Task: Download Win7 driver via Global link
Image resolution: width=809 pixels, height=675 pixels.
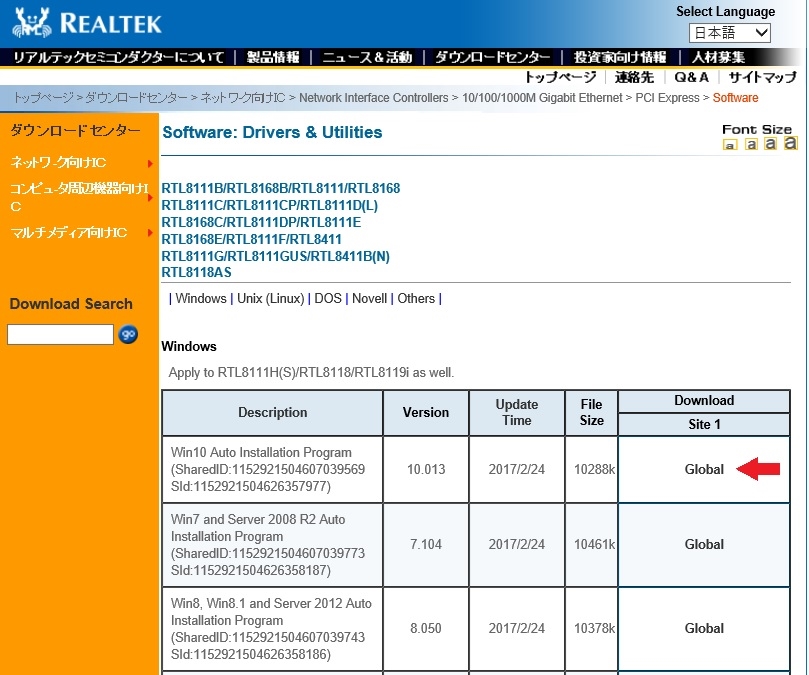Action: 704,544
